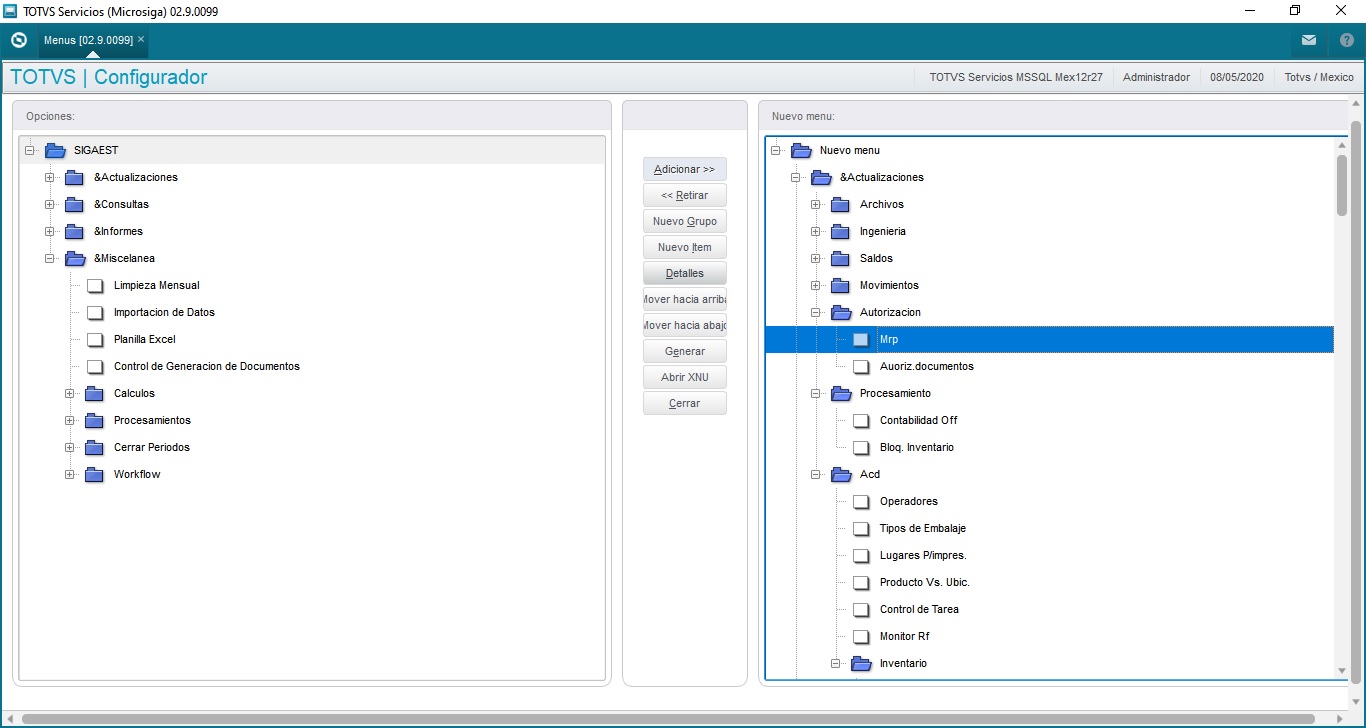
Task: Click the Ingenieria folder icon
Action: point(841,231)
